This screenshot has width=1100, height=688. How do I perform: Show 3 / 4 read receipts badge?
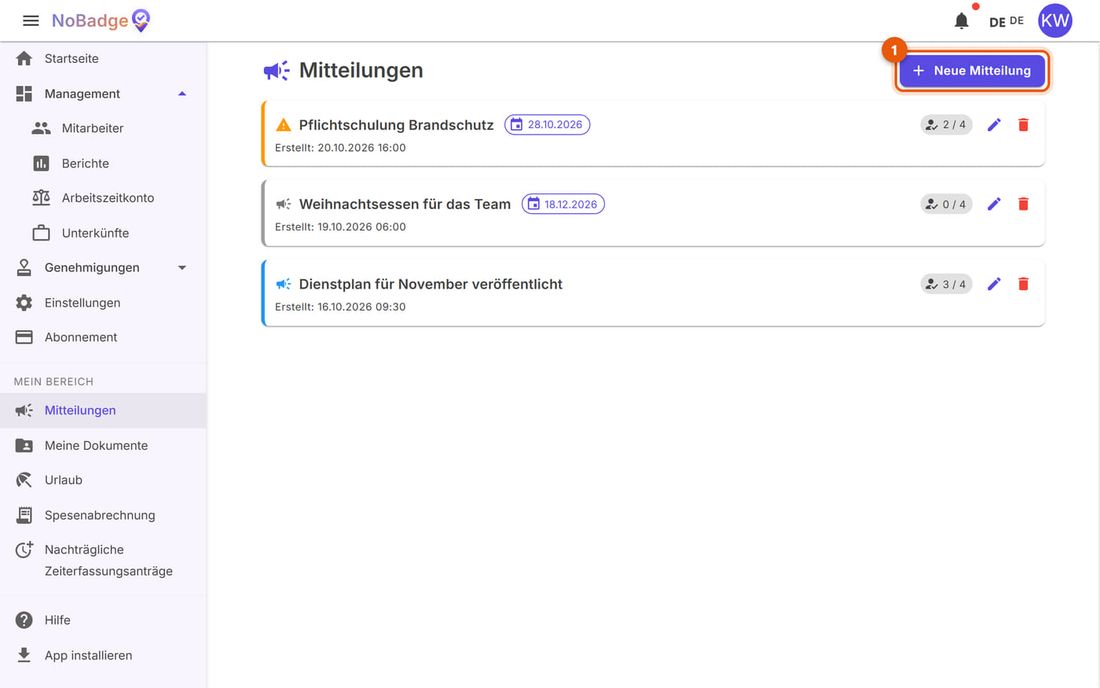[946, 284]
